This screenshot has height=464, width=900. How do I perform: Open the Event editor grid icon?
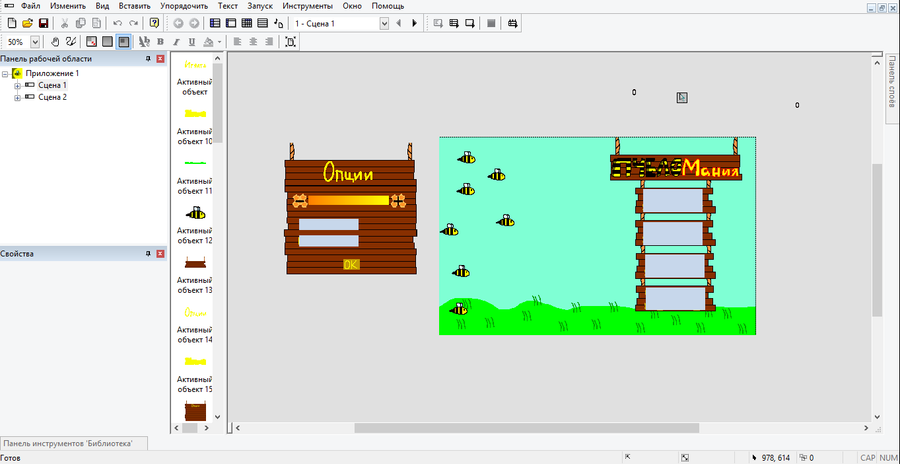[x=247, y=24]
